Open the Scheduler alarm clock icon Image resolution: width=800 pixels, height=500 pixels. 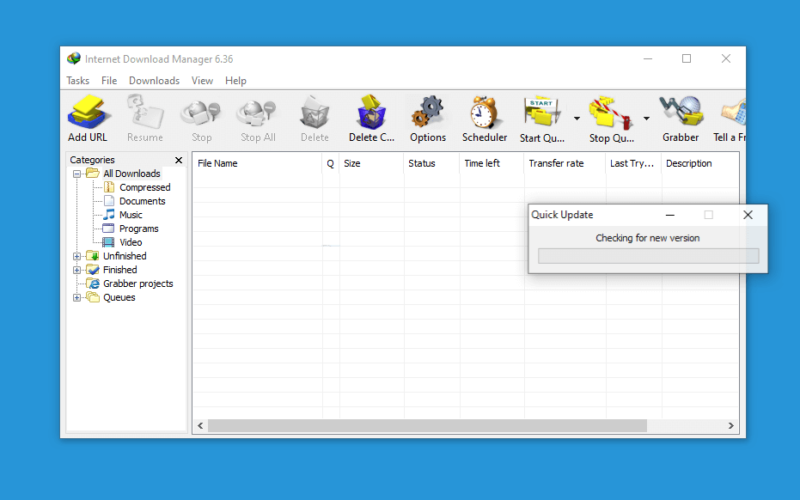point(484,112)
